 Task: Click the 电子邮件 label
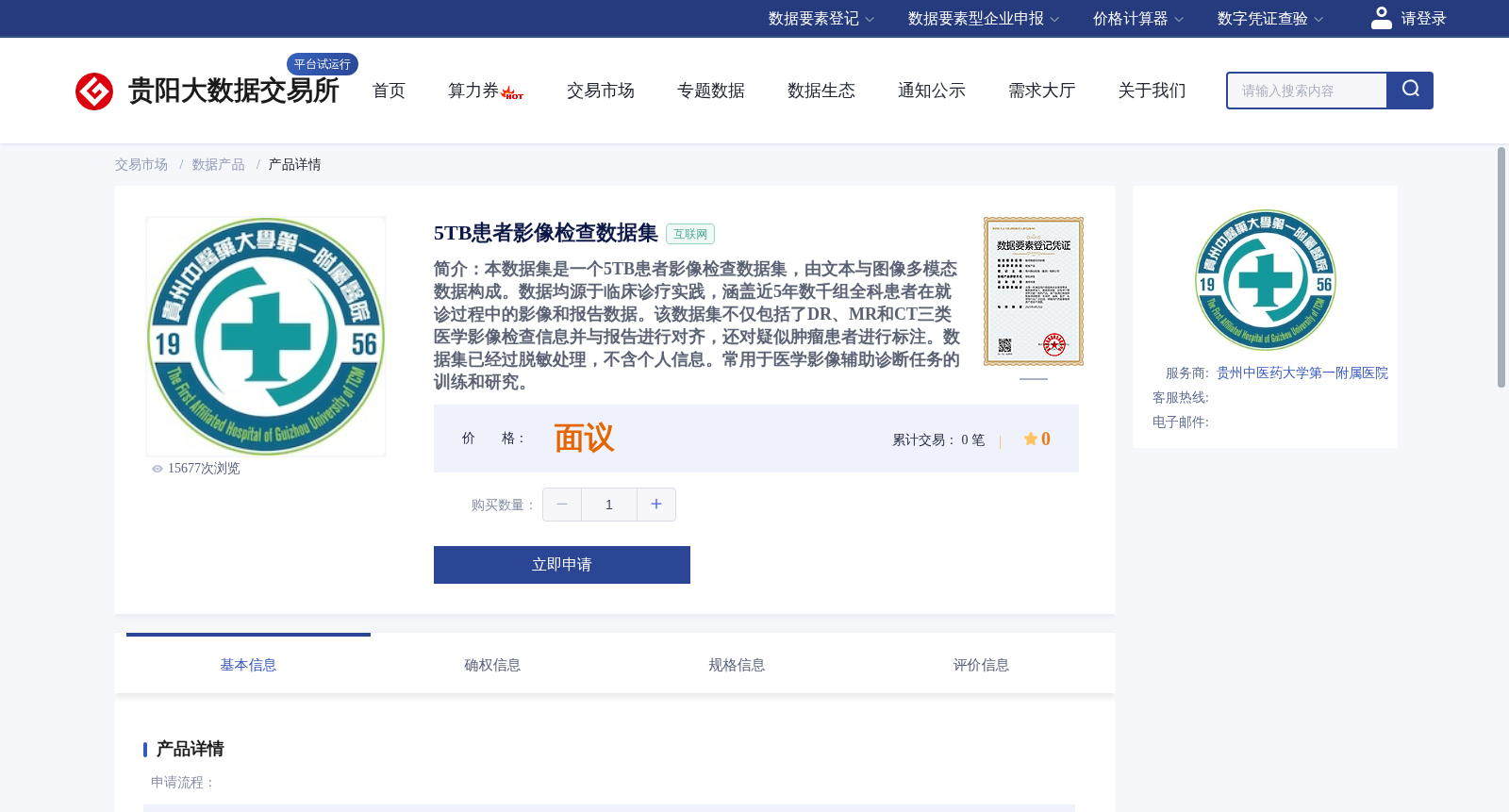tap(1181, 423)
